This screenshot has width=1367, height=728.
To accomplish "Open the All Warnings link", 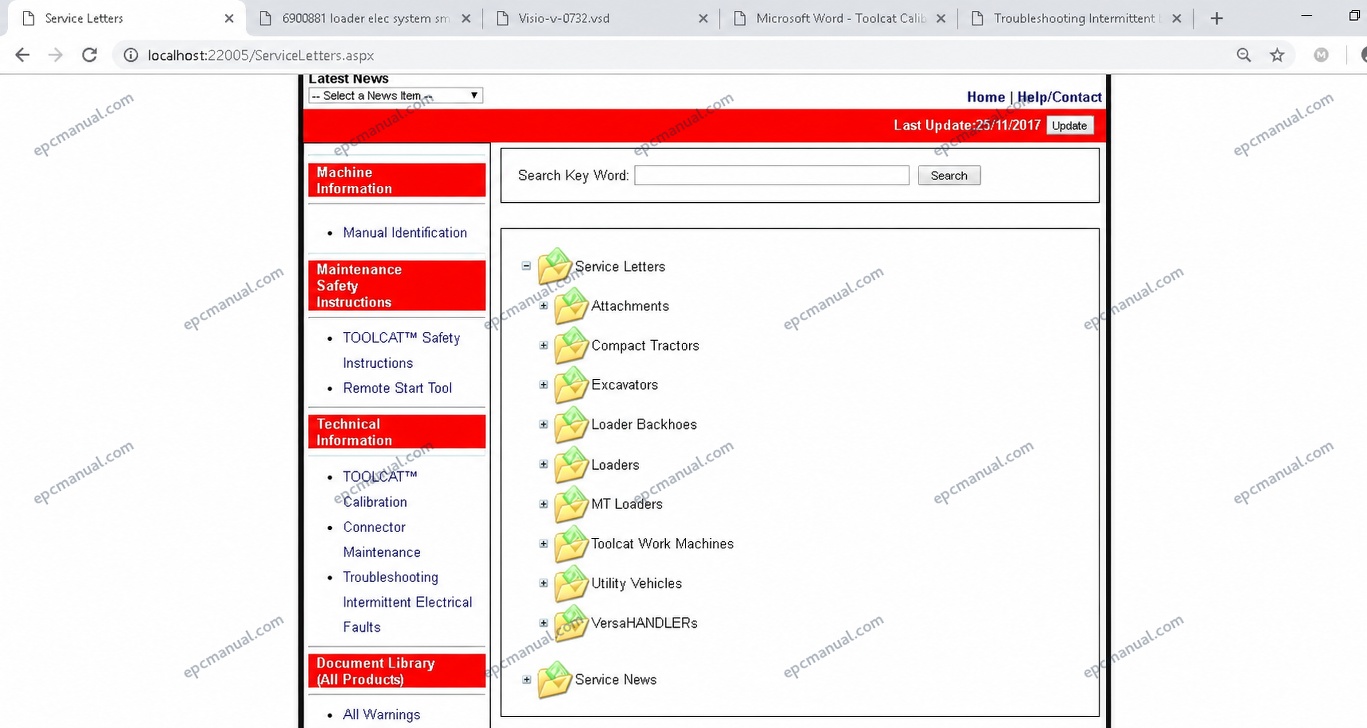I will click(381, 715).
